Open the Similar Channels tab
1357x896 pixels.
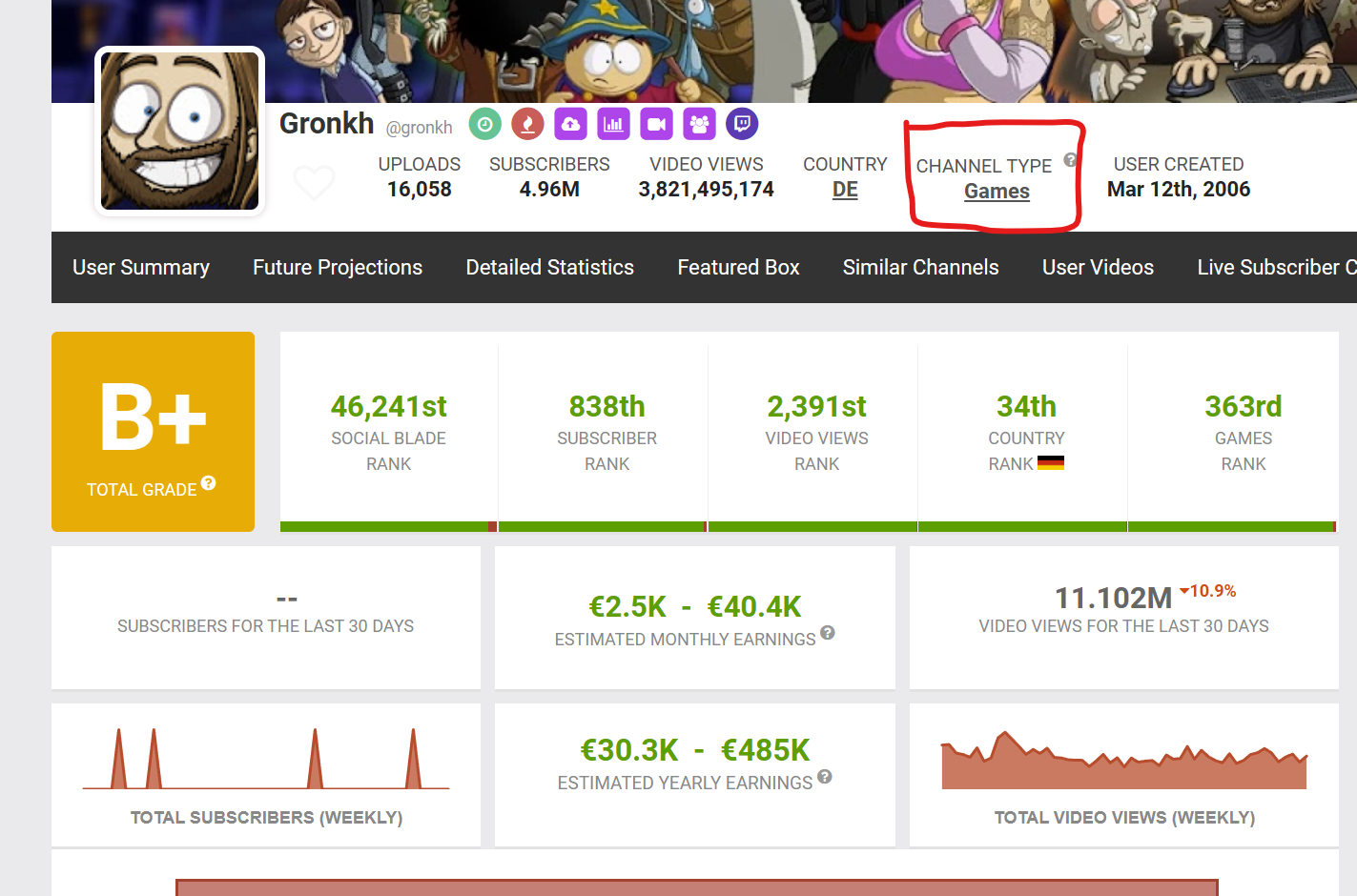pos(920,268)
